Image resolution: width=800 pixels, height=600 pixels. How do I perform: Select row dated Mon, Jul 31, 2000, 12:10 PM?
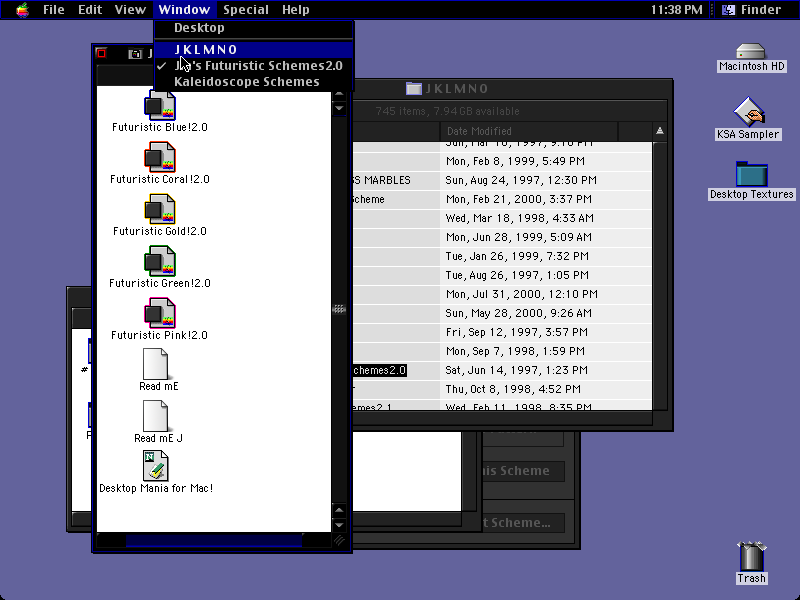point(502,294)
